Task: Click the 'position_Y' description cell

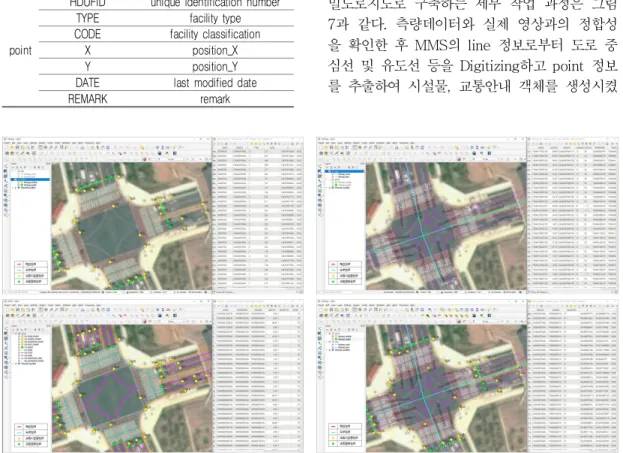Action: point(215,67)
